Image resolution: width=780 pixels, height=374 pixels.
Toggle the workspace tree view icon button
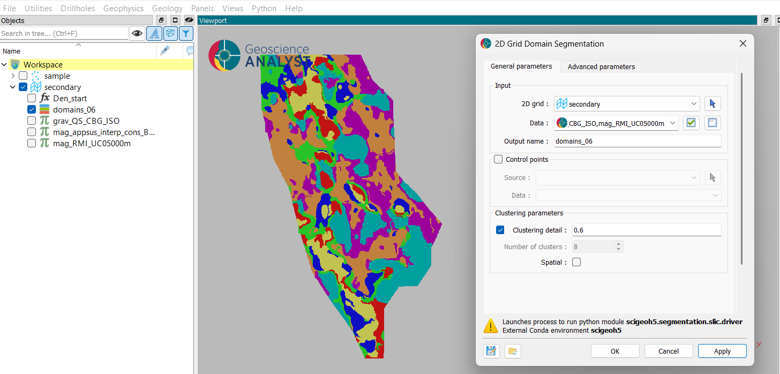pos(170,33)
